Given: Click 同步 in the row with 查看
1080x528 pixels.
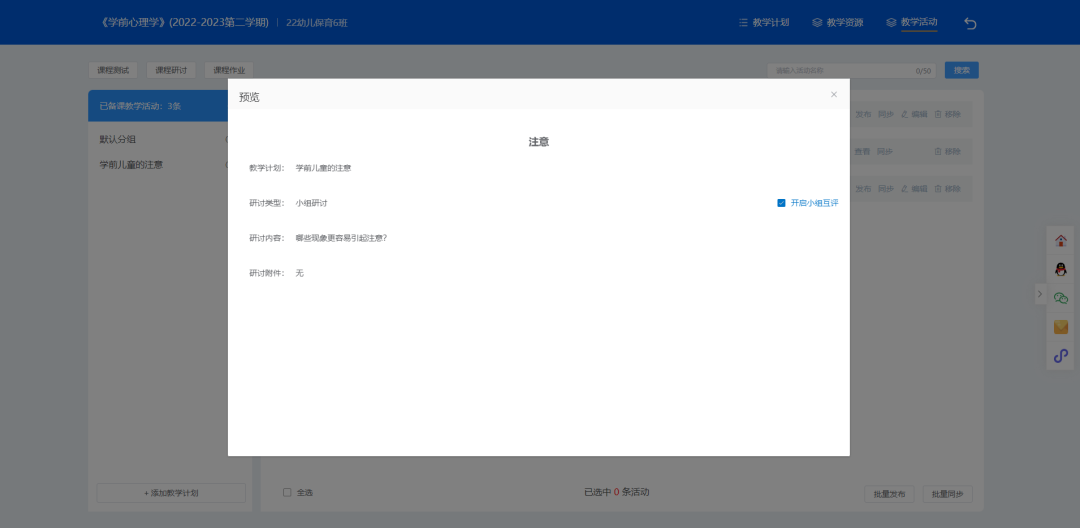Looking at the screenshot, I should (885, 151).
